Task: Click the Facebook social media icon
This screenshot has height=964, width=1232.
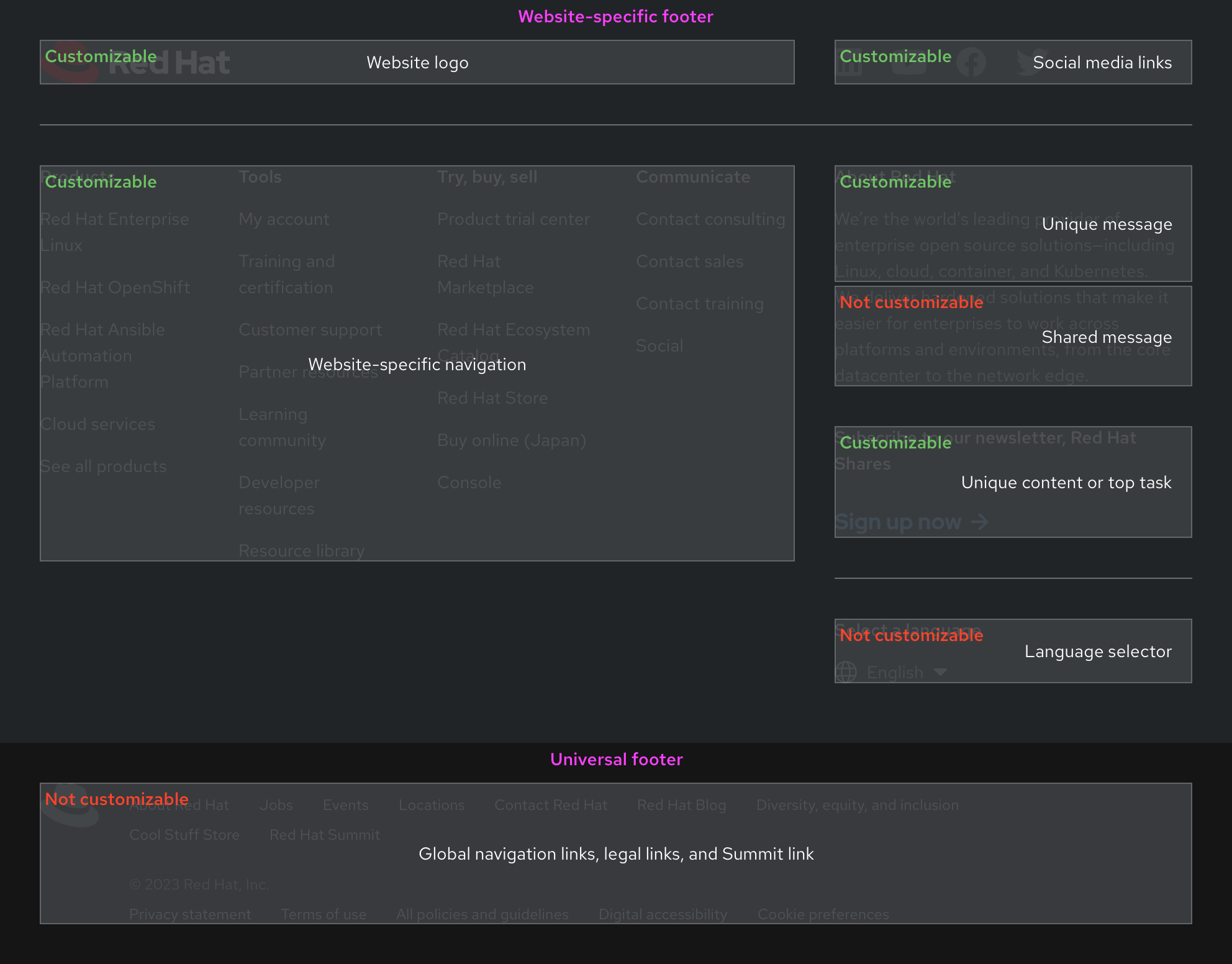Action: point(971,63)
